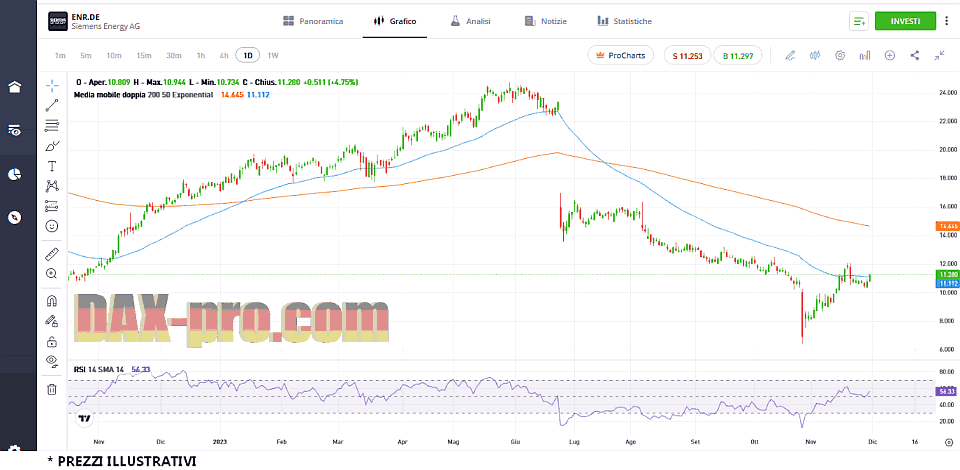Click the green 11.280 current price label
This screenshot has width=960, height=470.
tap(948, 275)
